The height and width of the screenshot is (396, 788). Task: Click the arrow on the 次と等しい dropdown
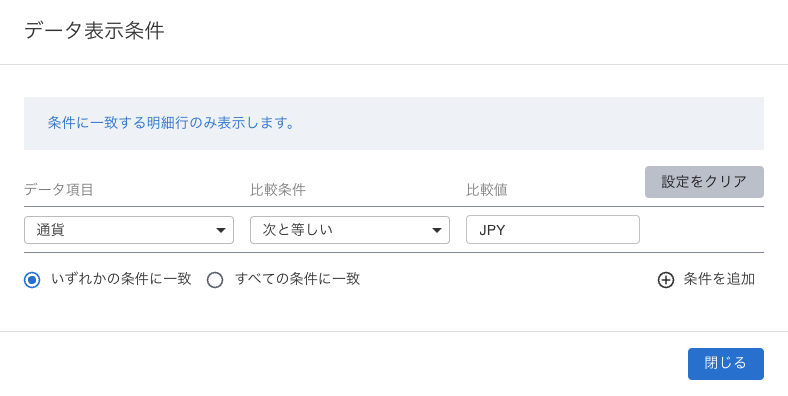437,230
